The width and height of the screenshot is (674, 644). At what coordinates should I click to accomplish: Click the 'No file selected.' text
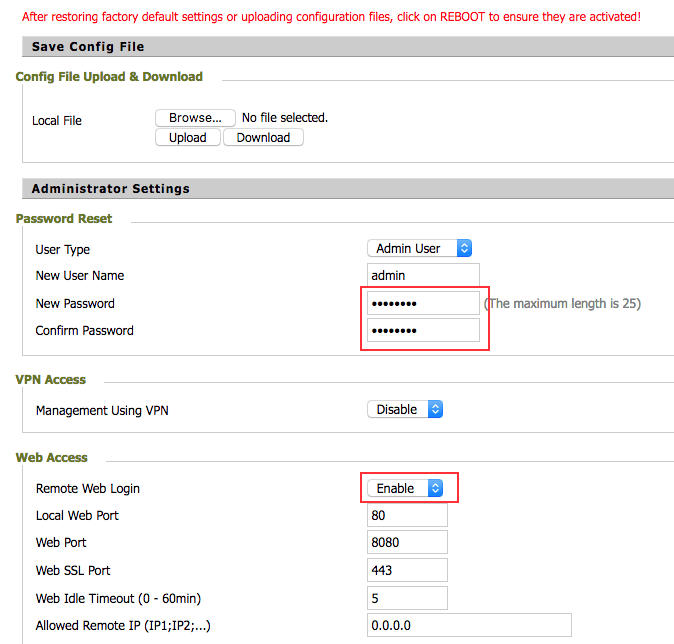tap(285, 118)
